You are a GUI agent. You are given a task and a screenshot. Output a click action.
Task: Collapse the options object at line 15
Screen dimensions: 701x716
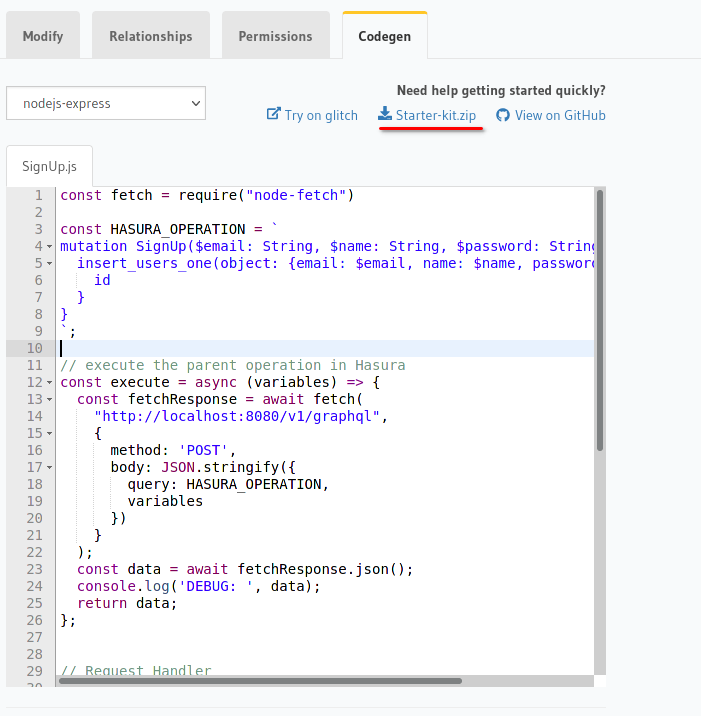point(50,434)
